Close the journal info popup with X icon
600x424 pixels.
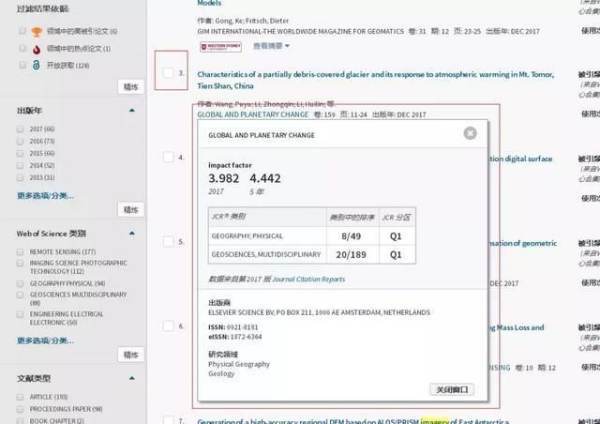[x=470, y=133]
